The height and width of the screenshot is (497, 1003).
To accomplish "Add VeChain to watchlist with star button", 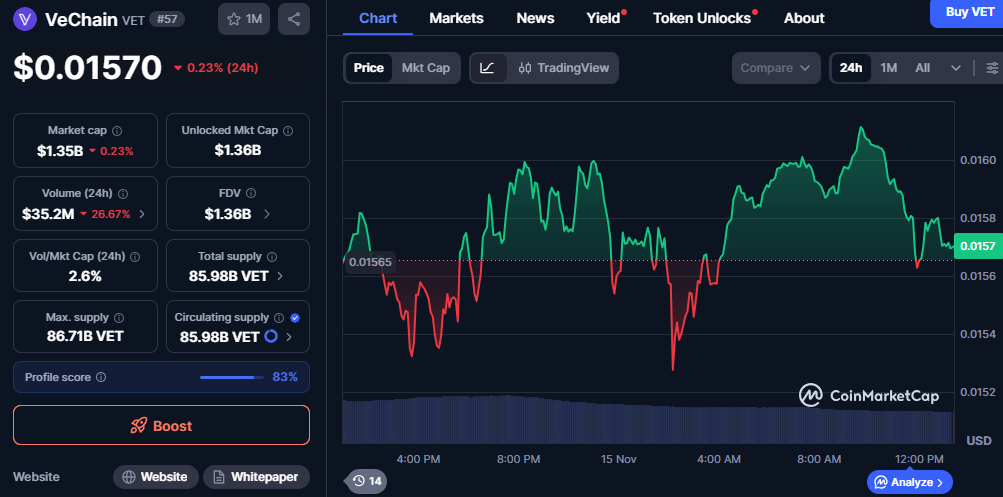I will (244, 19).
